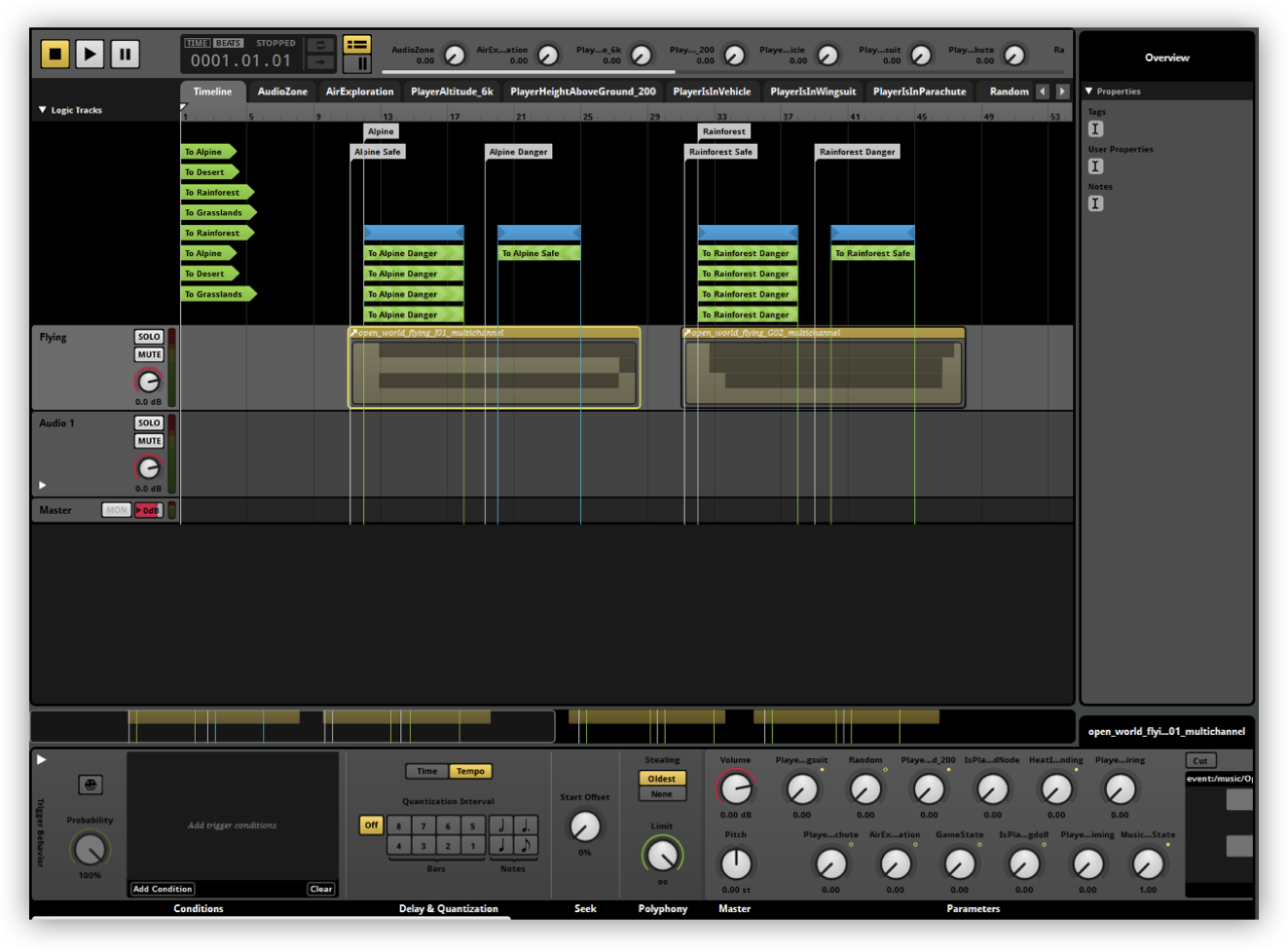Open the Notes text editor in Properties
The height and width of the screenshot is (951, 1288).
(x=1095, y=203)
